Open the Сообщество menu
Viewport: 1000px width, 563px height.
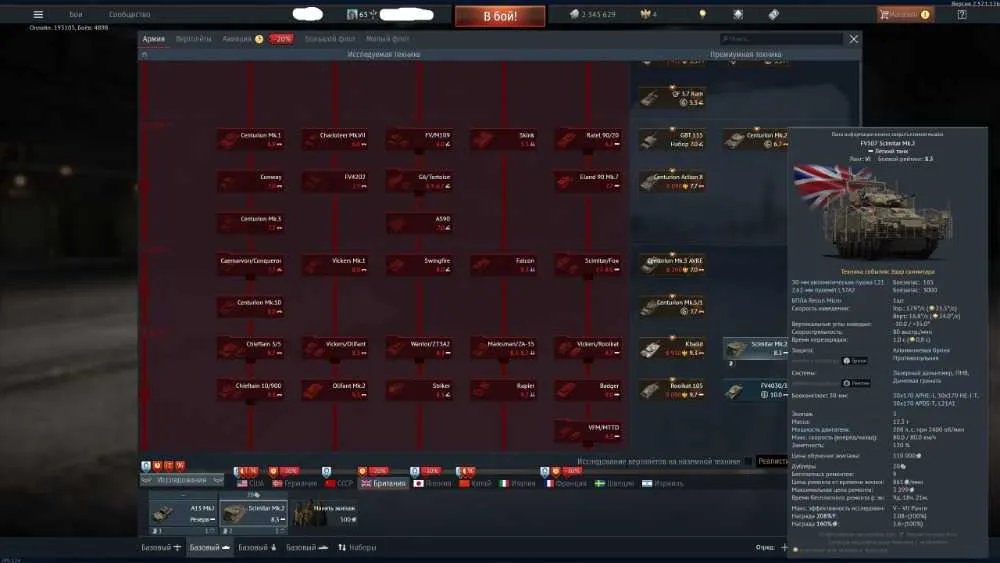coord(129,14)
